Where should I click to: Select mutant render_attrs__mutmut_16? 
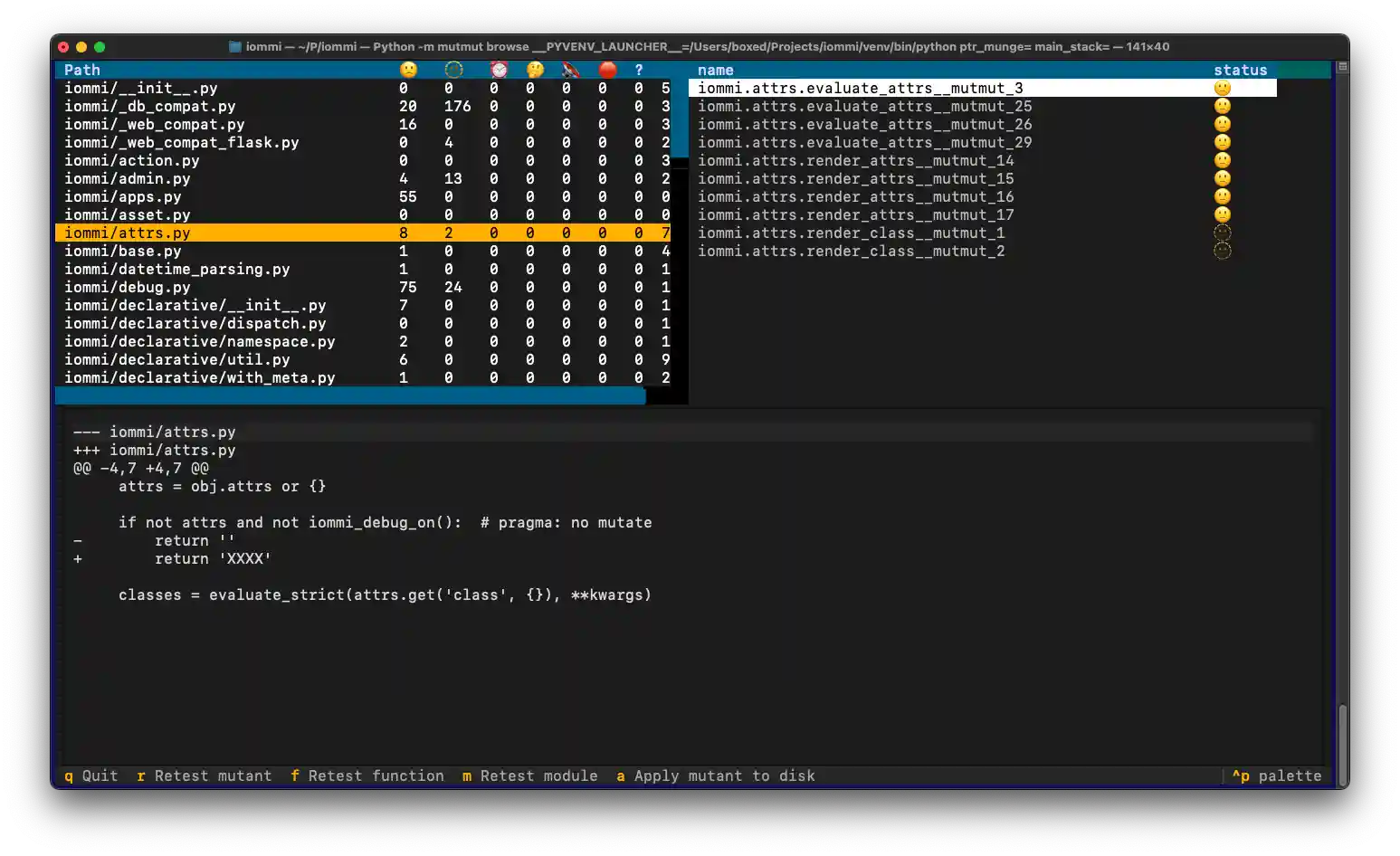pos(855,196)
